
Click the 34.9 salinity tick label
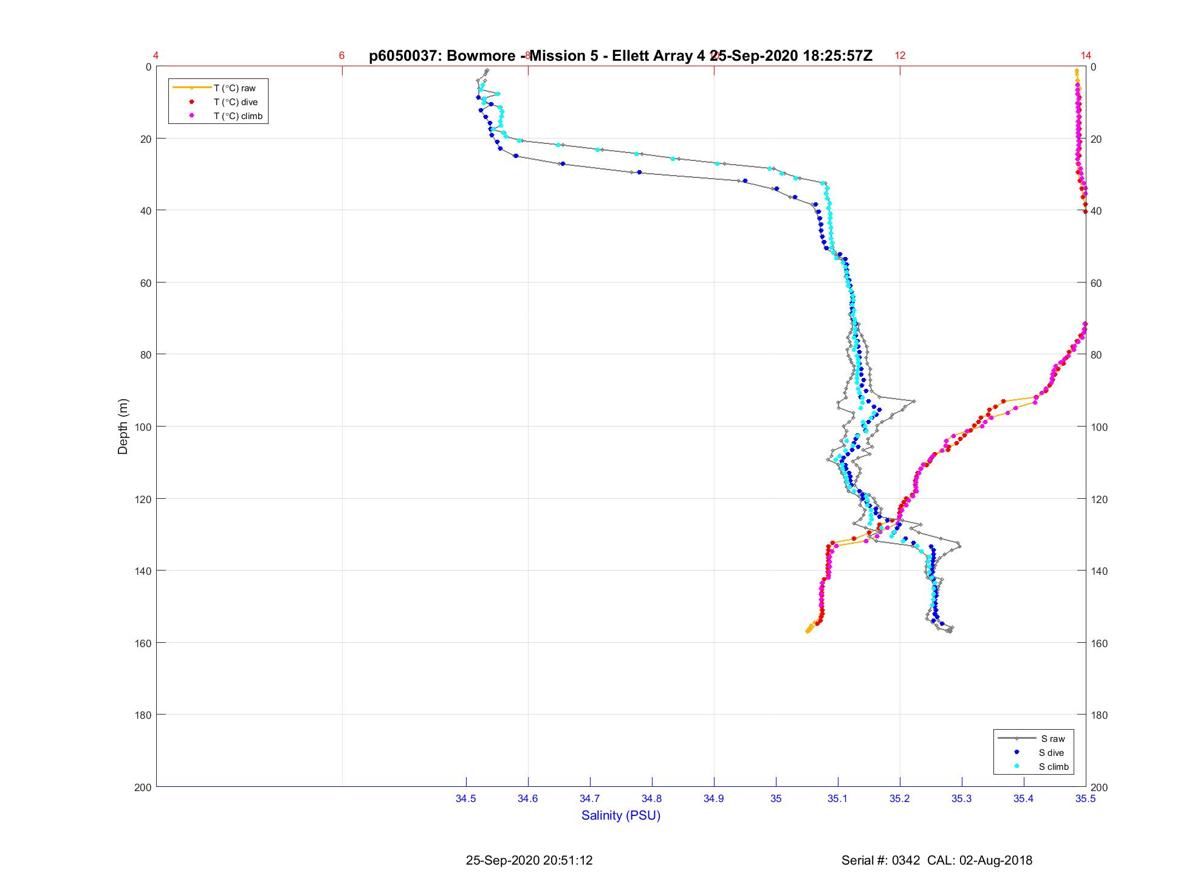[x=714, y=798]
